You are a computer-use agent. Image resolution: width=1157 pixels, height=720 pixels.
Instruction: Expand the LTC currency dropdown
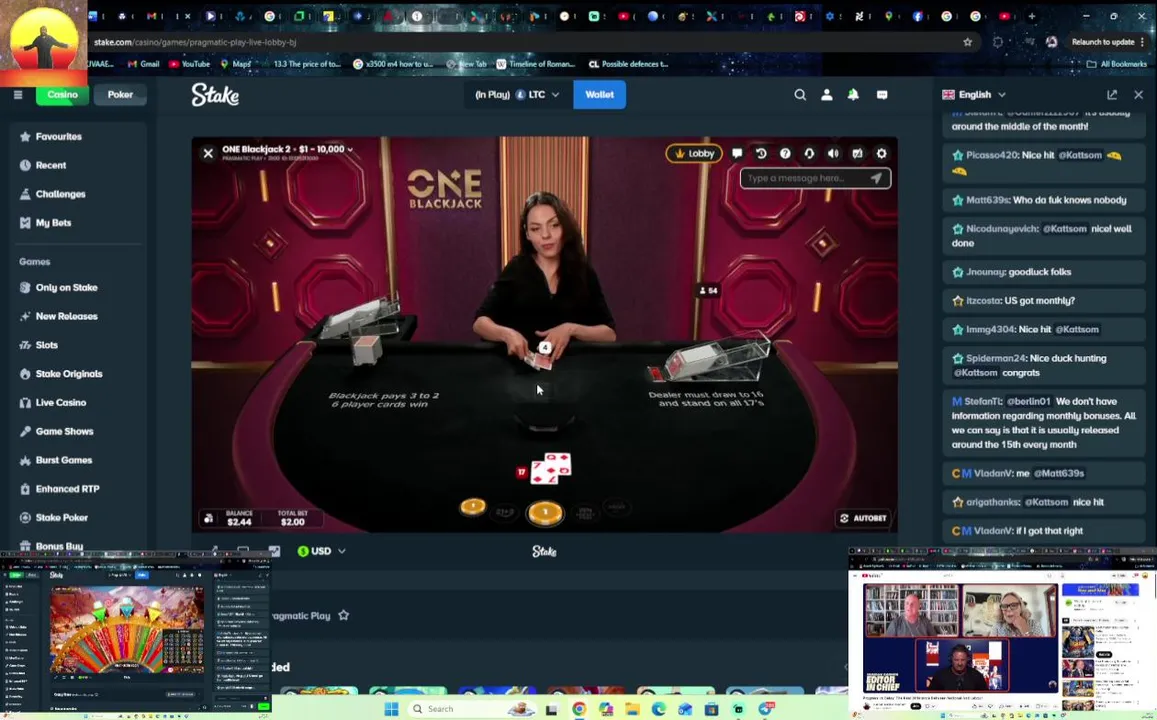(517, 94)
